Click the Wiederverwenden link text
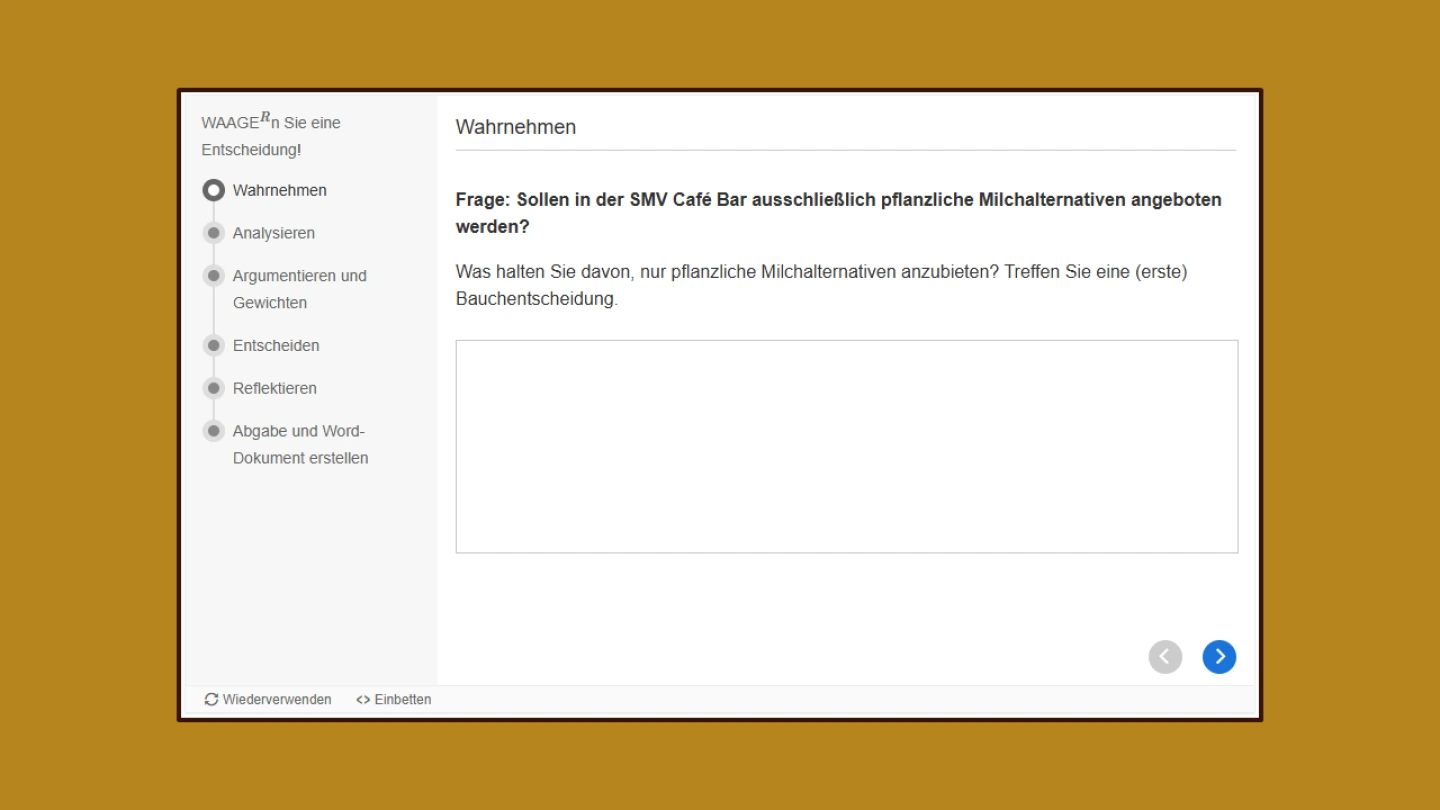This screenshot has height=810, width=1440. (277, 699)
